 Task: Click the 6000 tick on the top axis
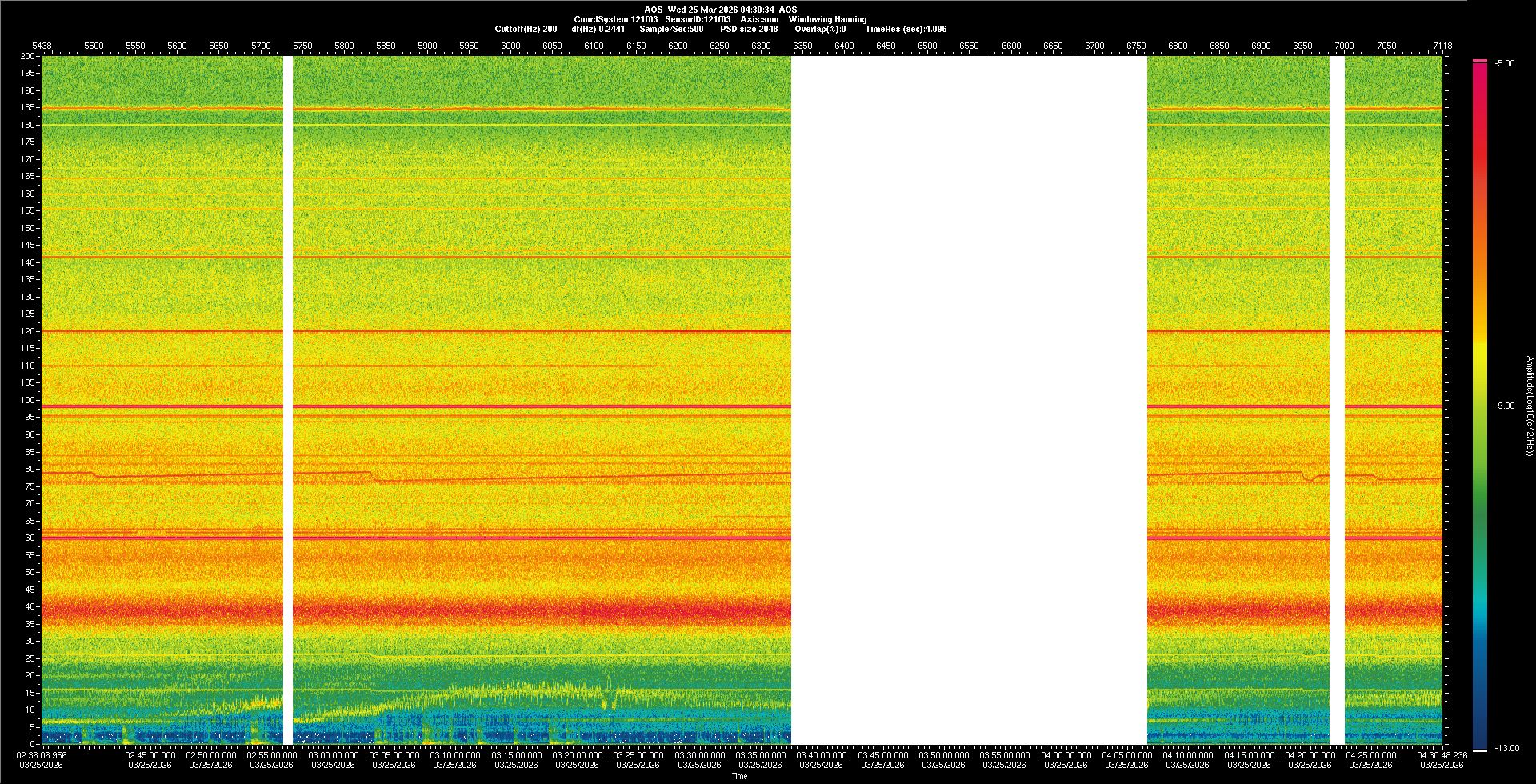tap(510, 46)
